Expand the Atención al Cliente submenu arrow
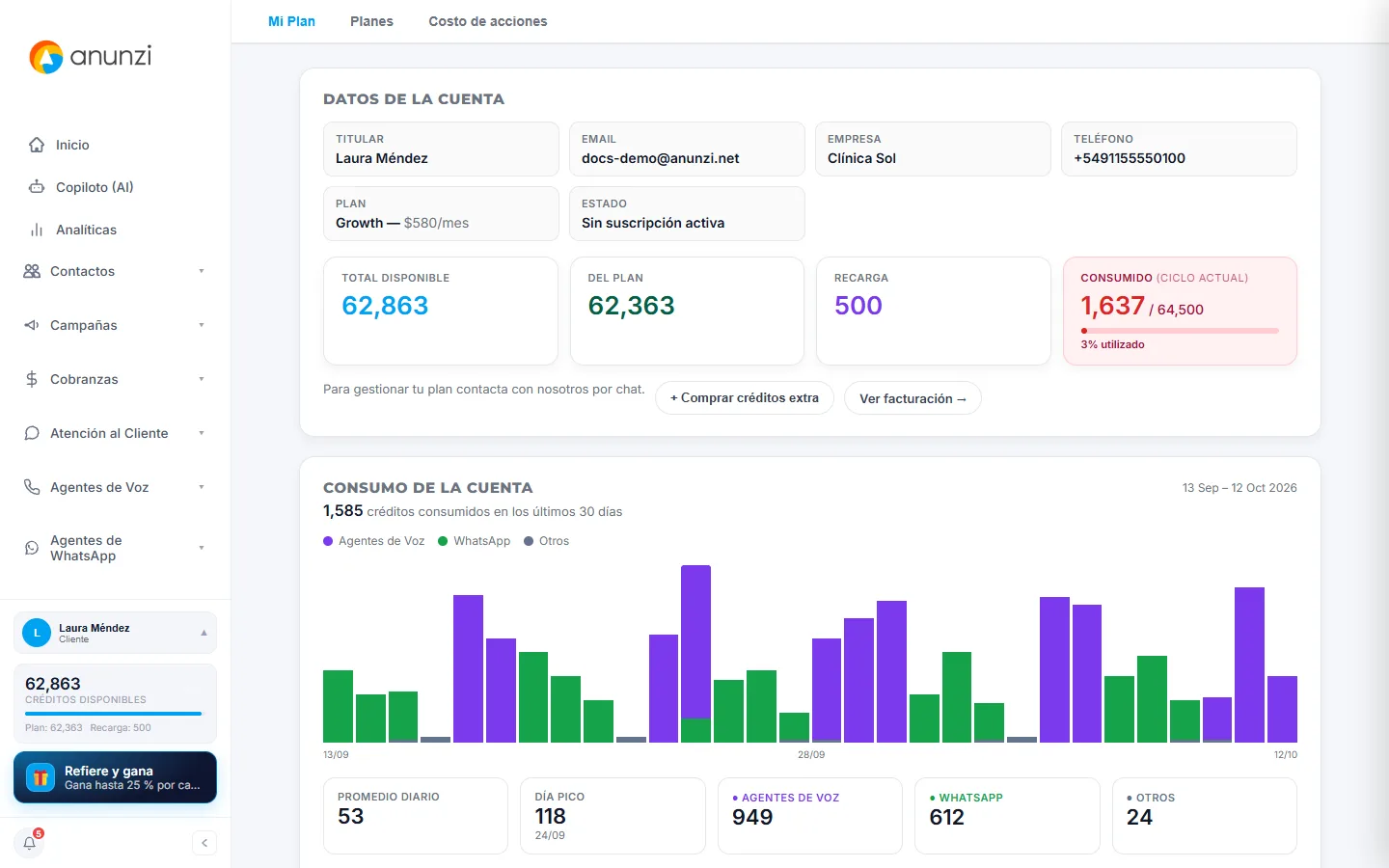The image size is (1389, 868). pos(202,433)
